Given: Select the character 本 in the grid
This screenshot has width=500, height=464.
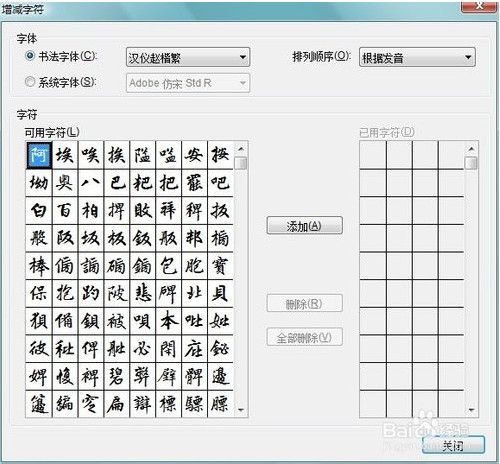Looking at the screenshot, I should [168, 321].
